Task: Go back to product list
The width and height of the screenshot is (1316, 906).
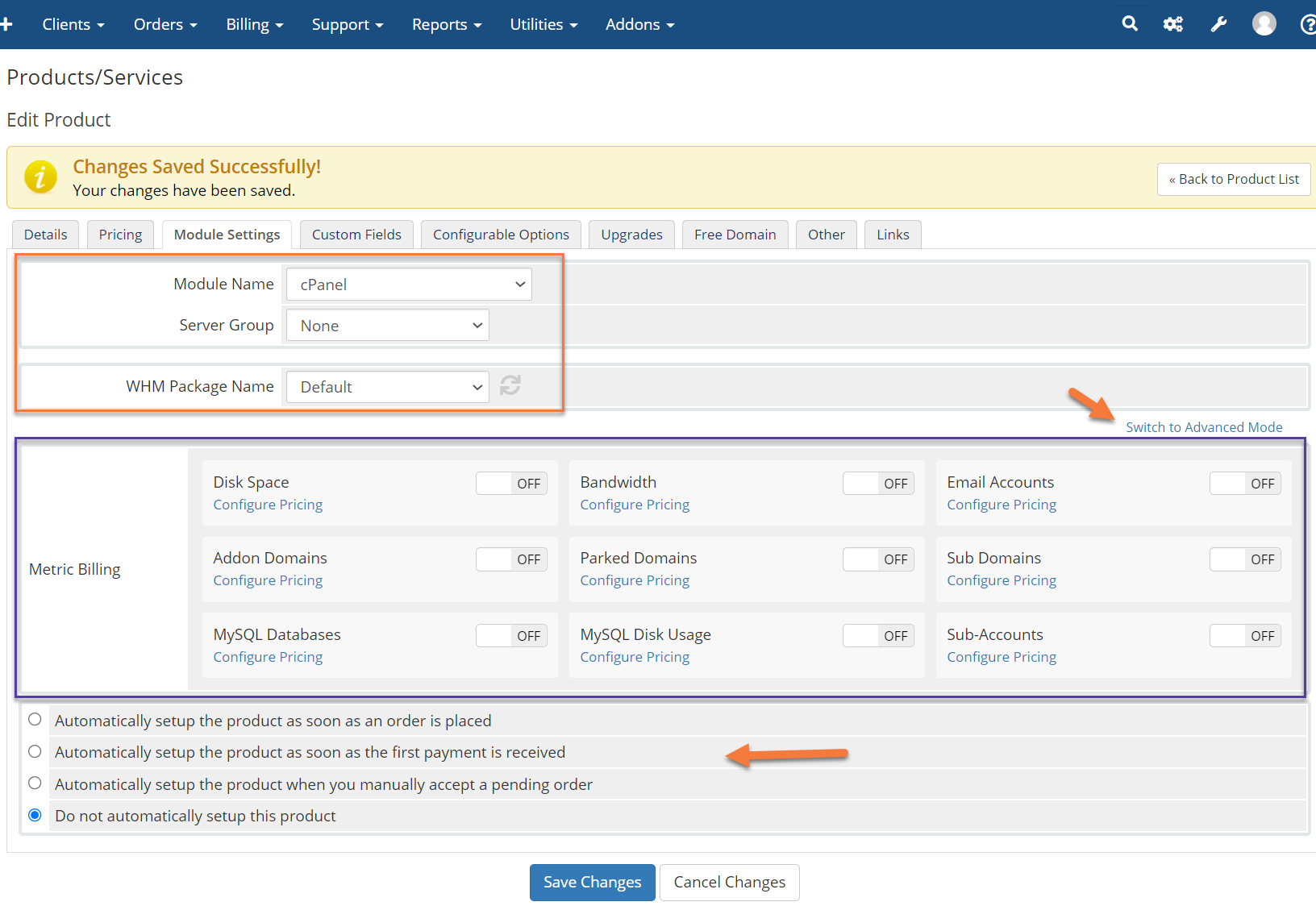Action: pos(1234,179)
